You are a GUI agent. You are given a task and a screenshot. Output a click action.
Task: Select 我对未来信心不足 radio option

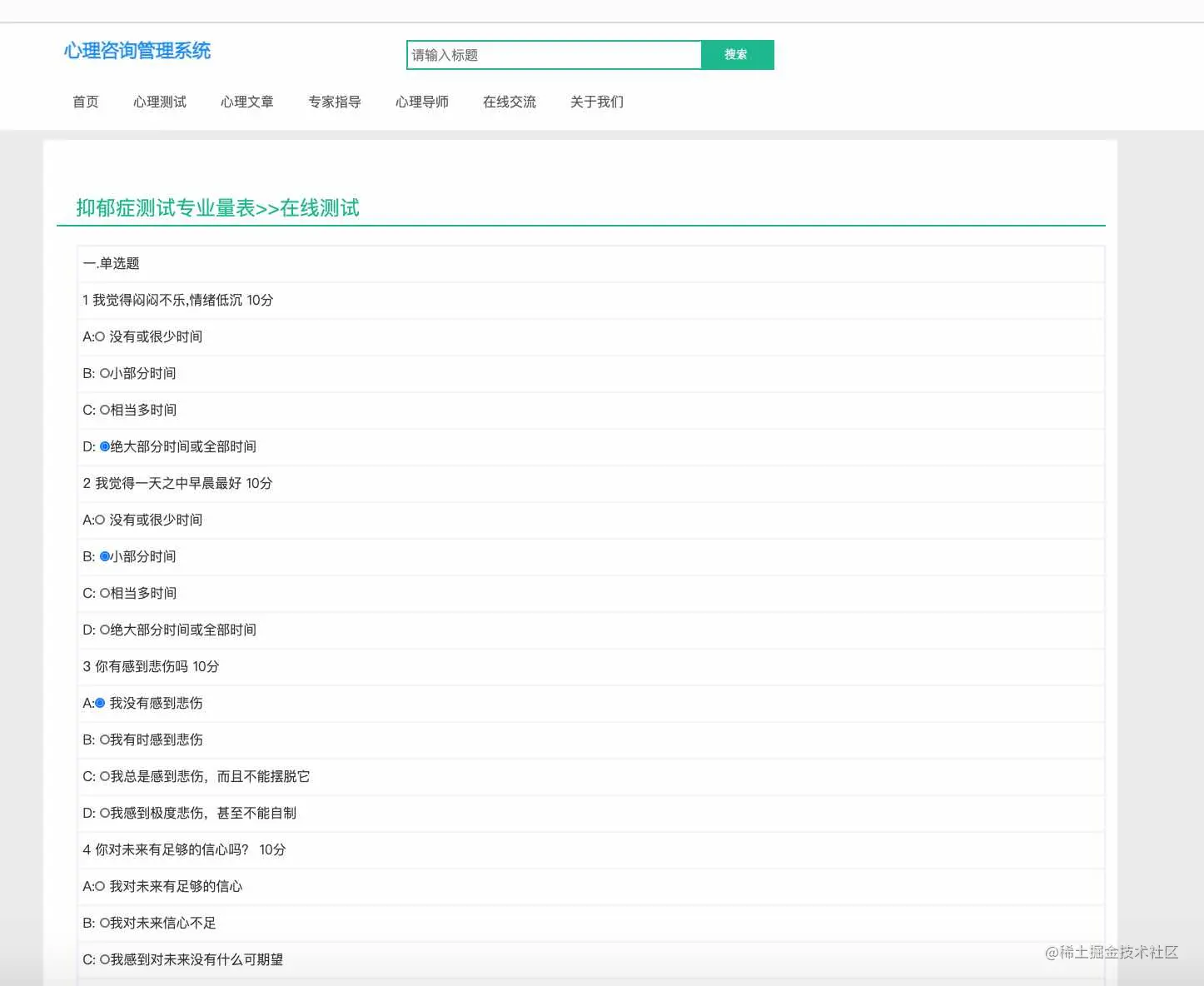point(105,924)
